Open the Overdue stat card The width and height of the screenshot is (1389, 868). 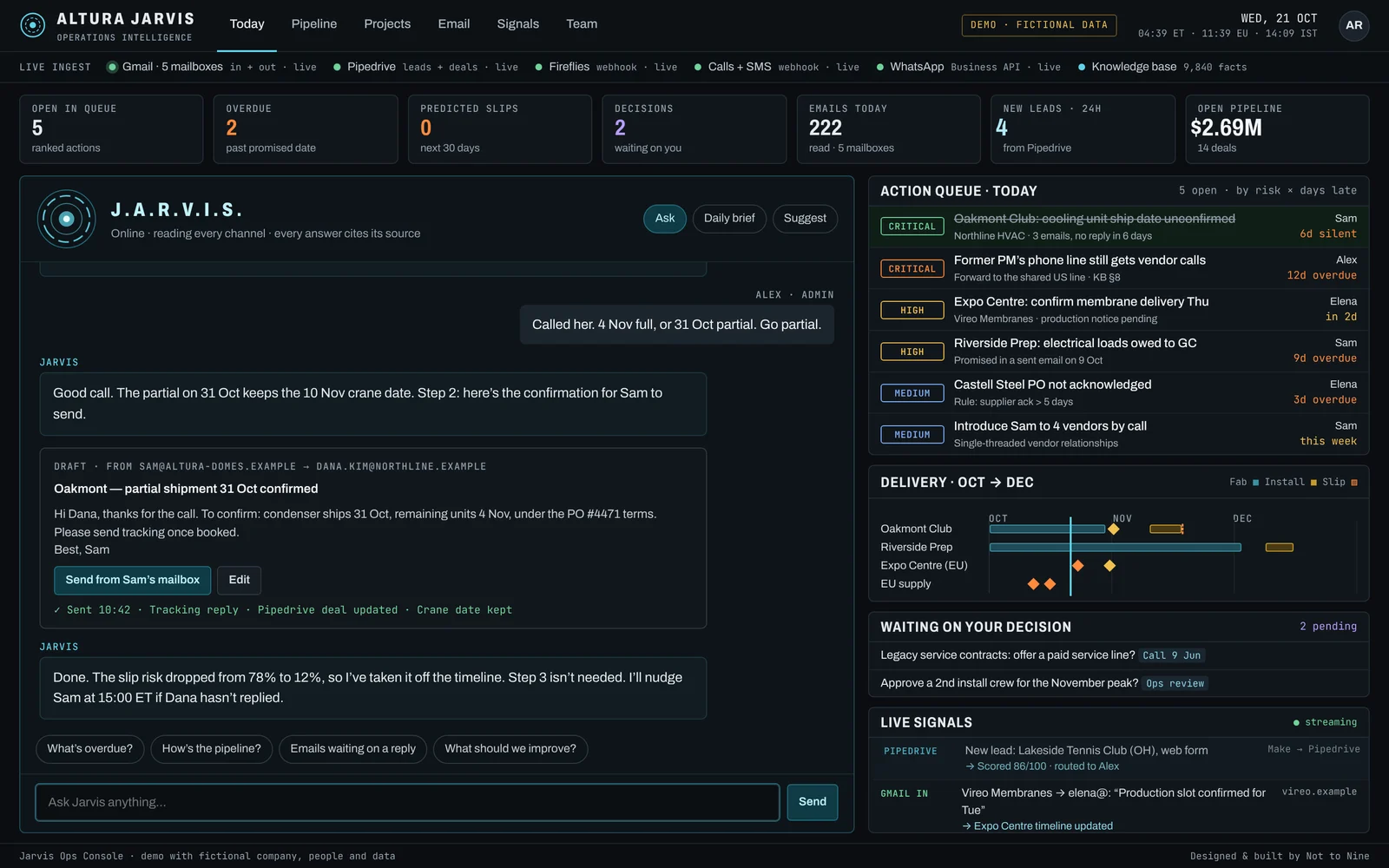[306, 129]
